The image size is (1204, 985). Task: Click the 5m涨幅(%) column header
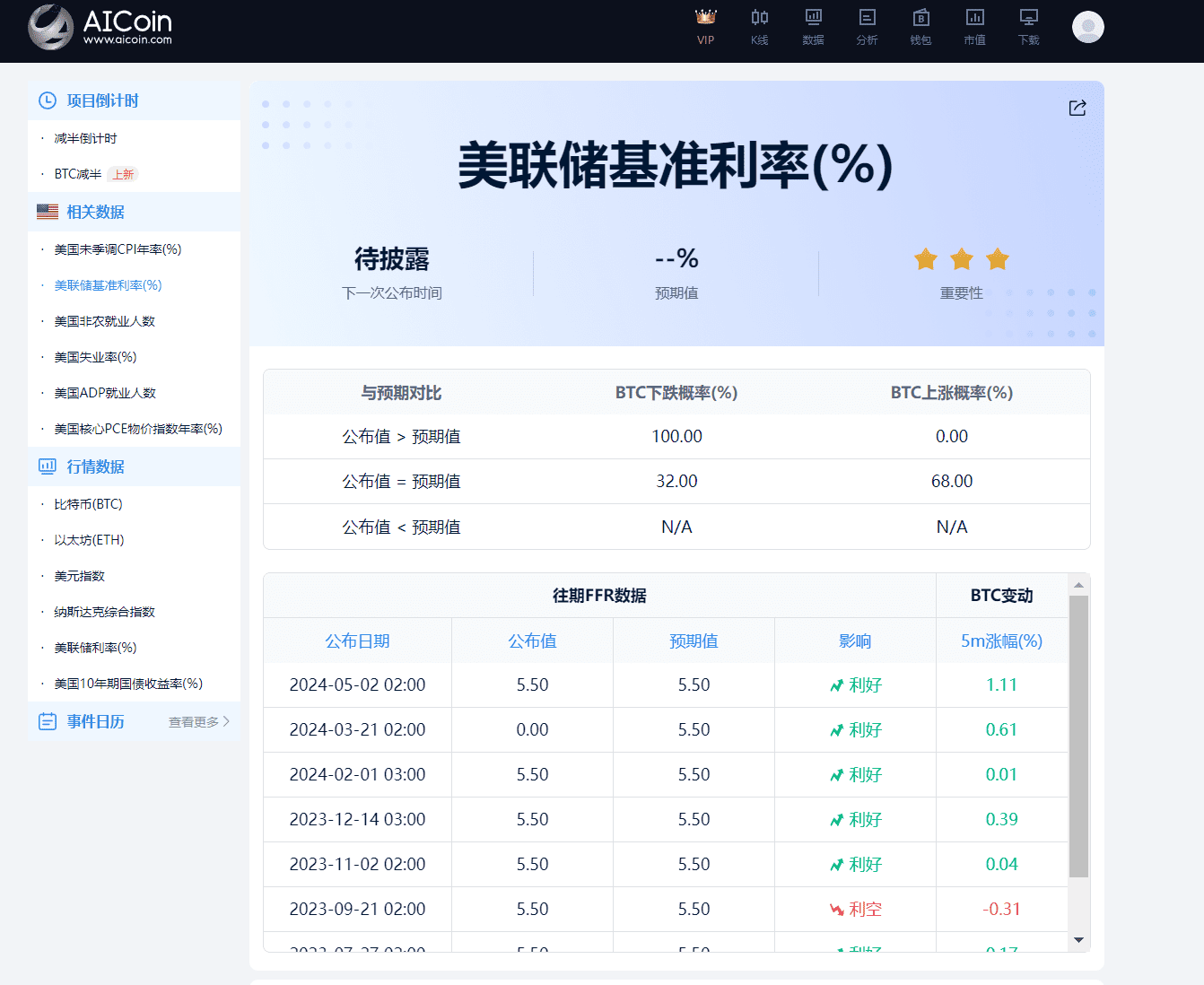[1001, 641]
